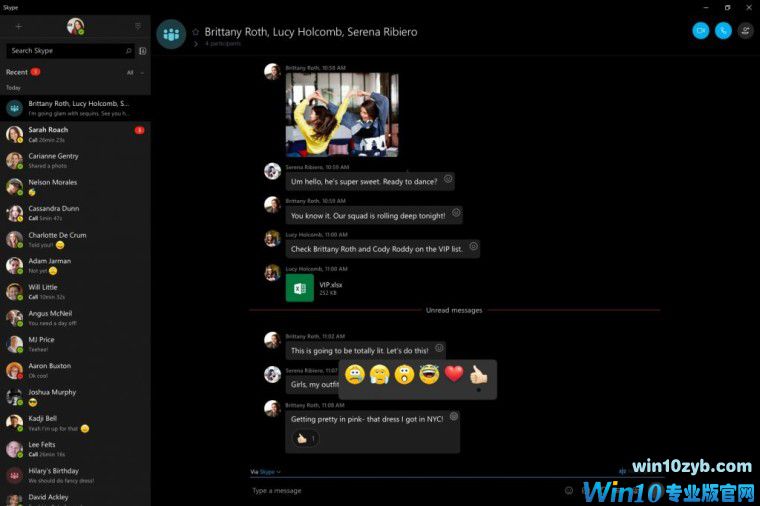Open the Adam Jarman conversation

click(75, 266)
